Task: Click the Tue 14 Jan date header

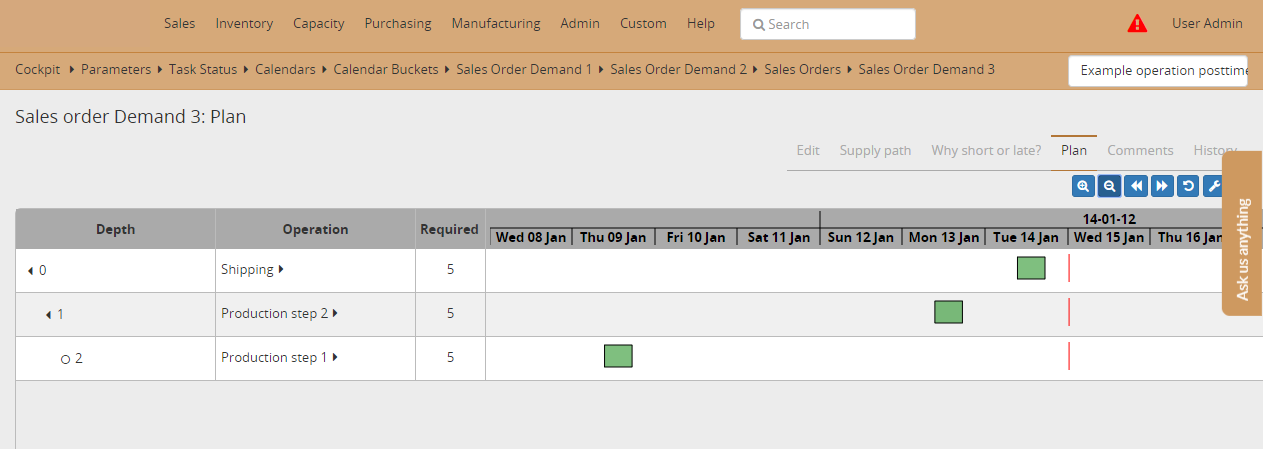Action: click(x=1026, y=237)
